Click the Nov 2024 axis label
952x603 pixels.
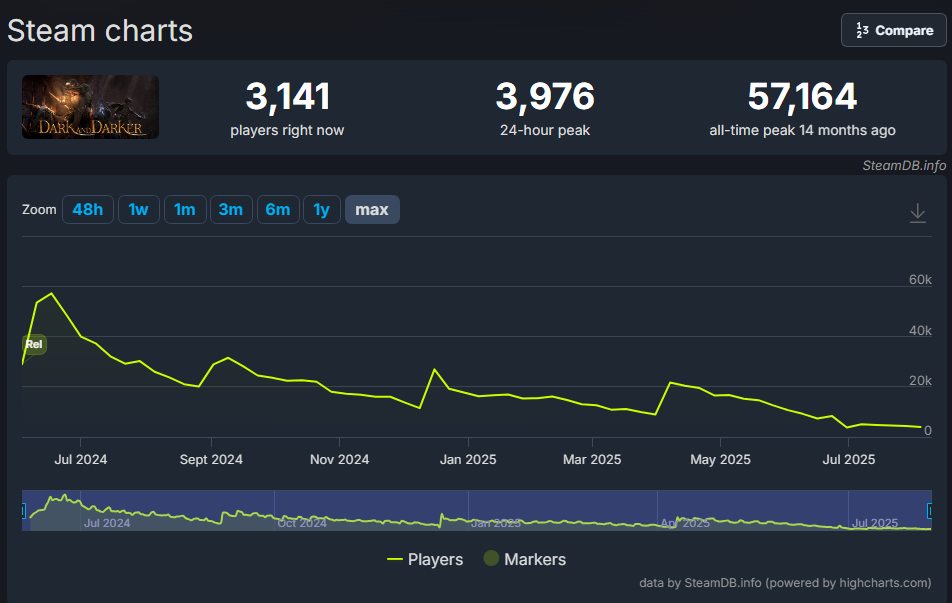(x=339, y=460)
